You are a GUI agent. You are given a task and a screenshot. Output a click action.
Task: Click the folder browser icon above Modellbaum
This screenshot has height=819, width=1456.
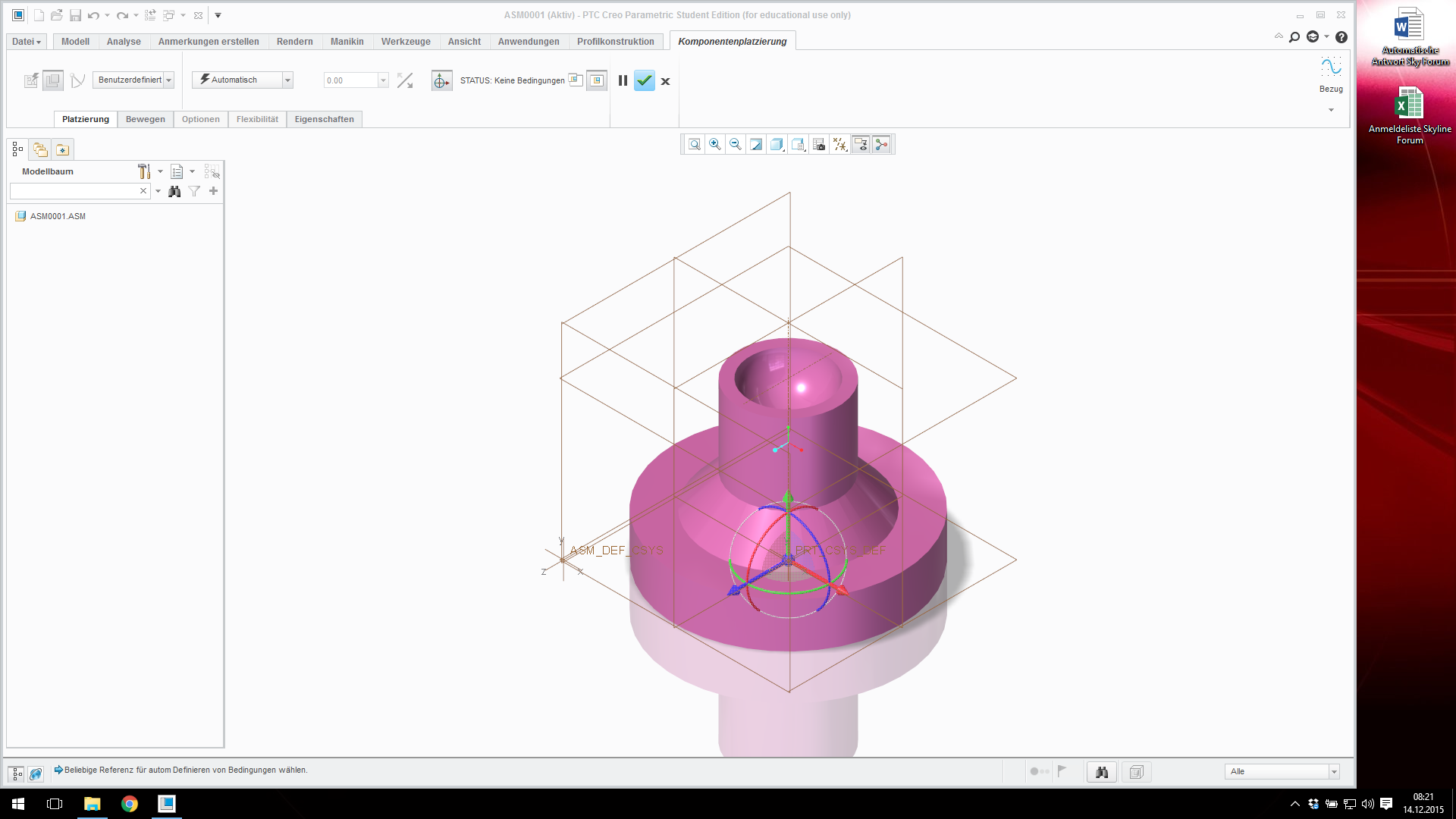39,149
